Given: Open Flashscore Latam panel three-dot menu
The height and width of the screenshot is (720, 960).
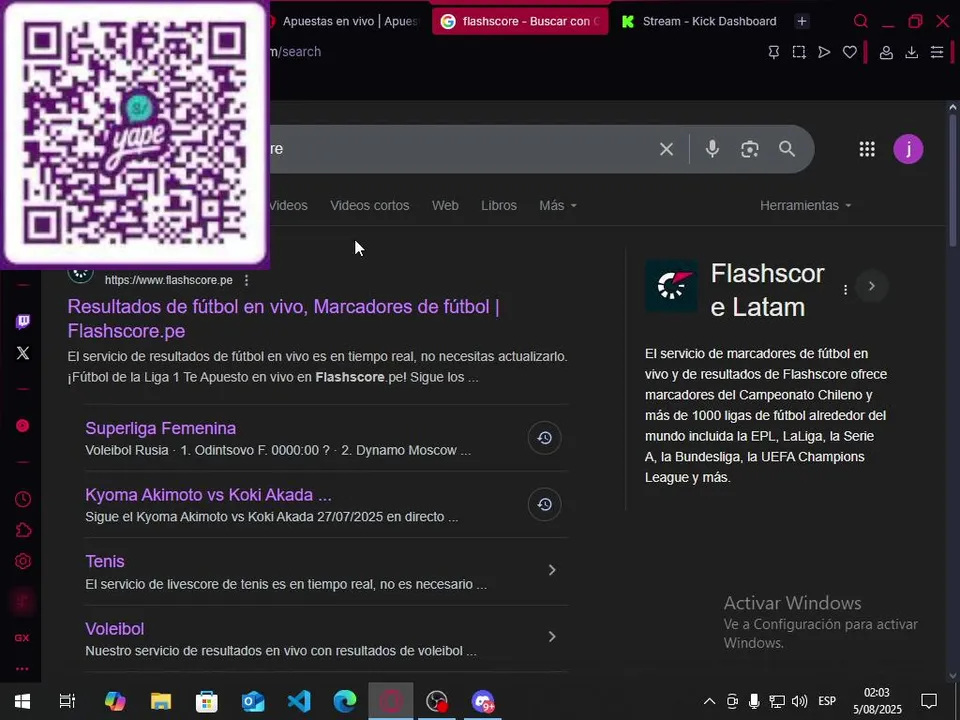Looking at the screenshot, I should coord(846,290).
